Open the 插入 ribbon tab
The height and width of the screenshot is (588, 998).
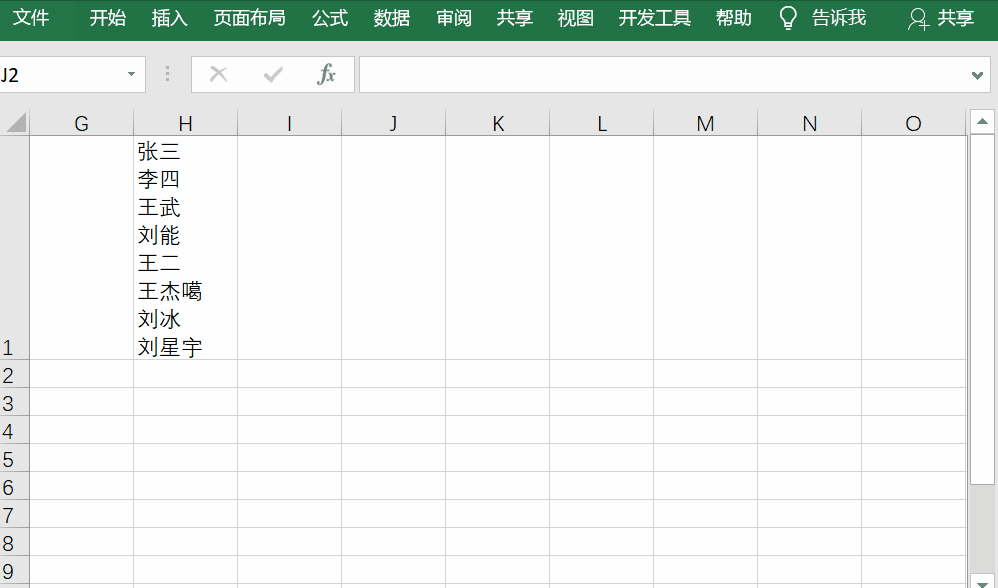169,17
